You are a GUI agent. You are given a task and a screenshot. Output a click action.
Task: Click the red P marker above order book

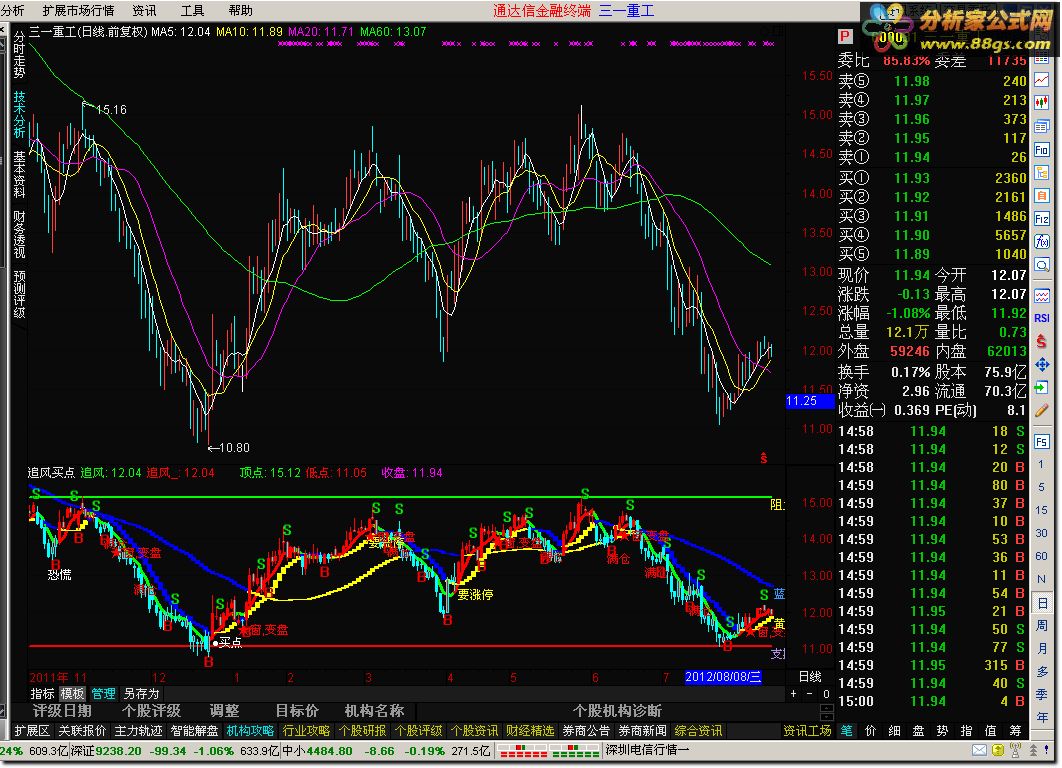pos(845,37)
